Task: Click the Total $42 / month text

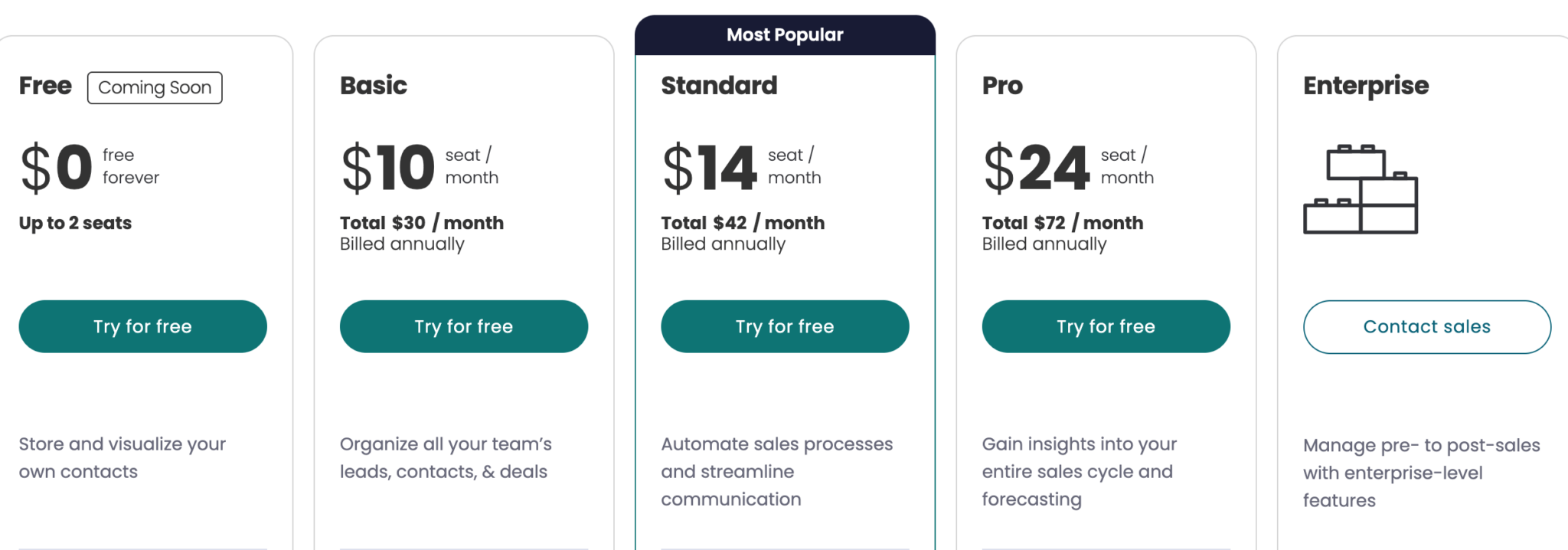Action: point(743,222)
